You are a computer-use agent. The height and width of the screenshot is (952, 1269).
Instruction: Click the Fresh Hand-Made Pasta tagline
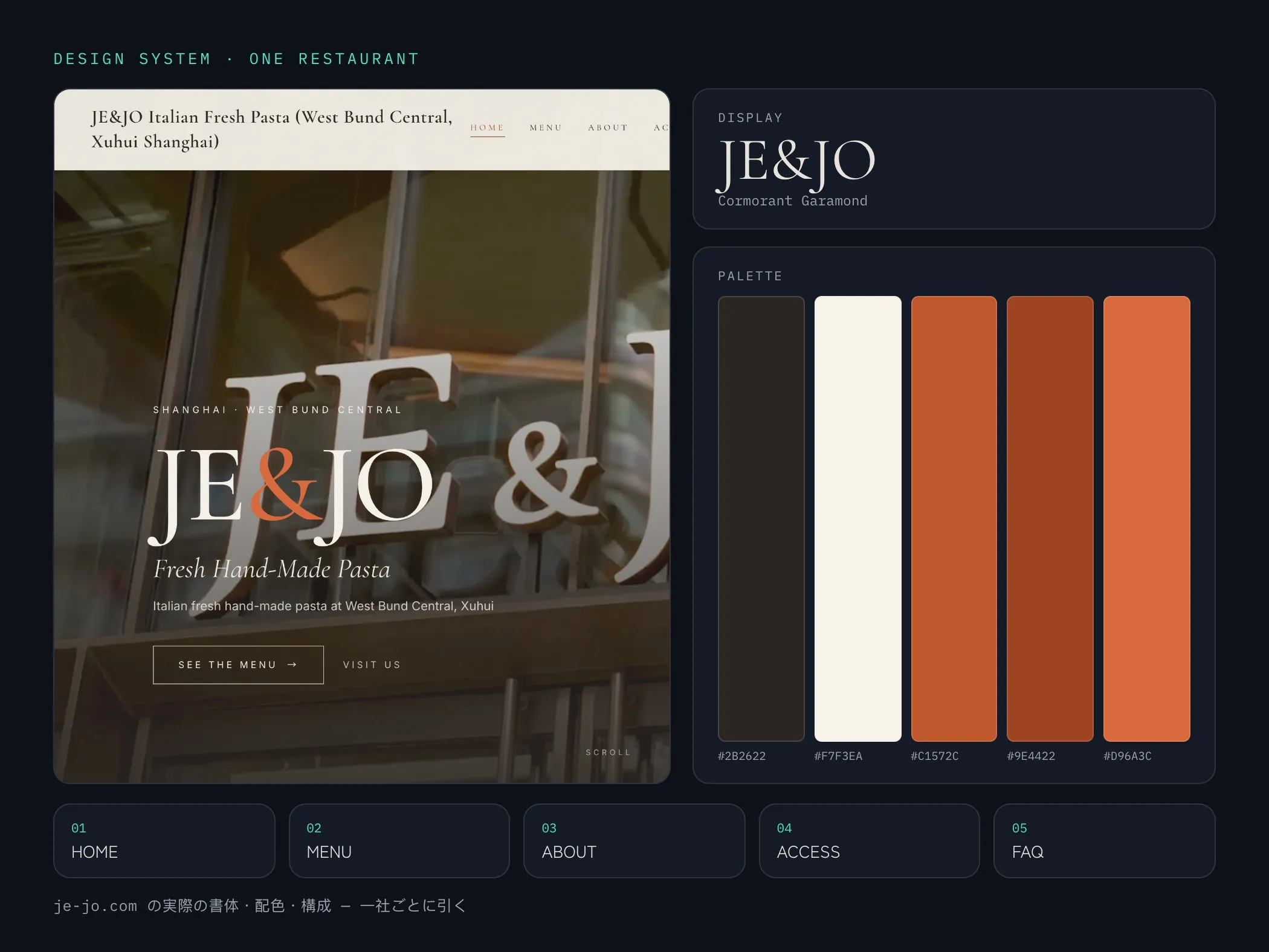272,570
